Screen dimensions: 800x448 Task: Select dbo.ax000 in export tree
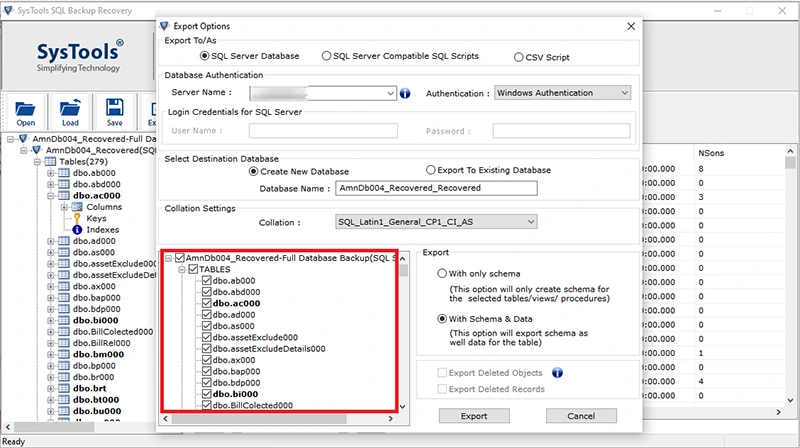tap(234, 360)
